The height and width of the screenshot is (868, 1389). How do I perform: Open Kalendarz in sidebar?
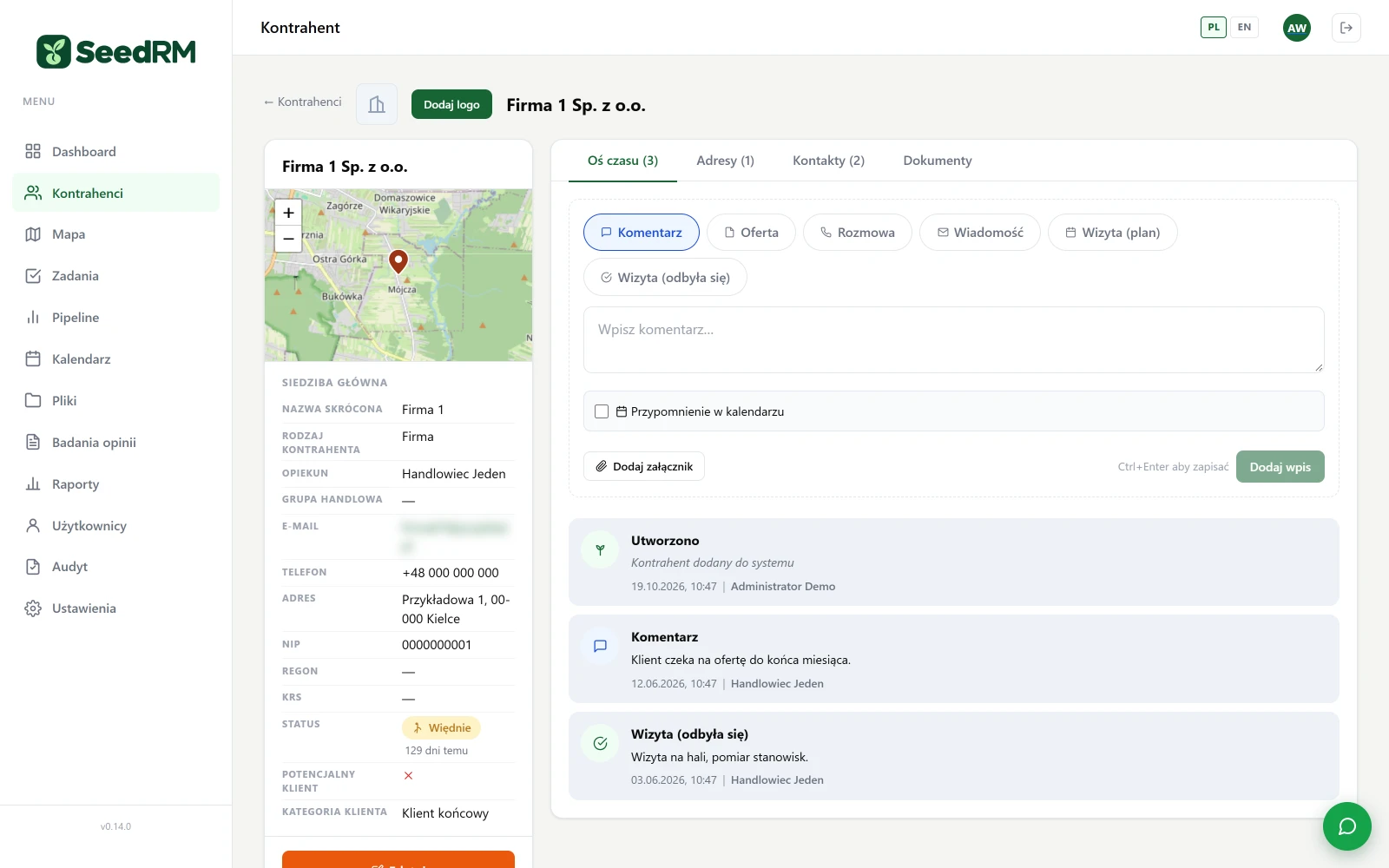pos(115,359)
